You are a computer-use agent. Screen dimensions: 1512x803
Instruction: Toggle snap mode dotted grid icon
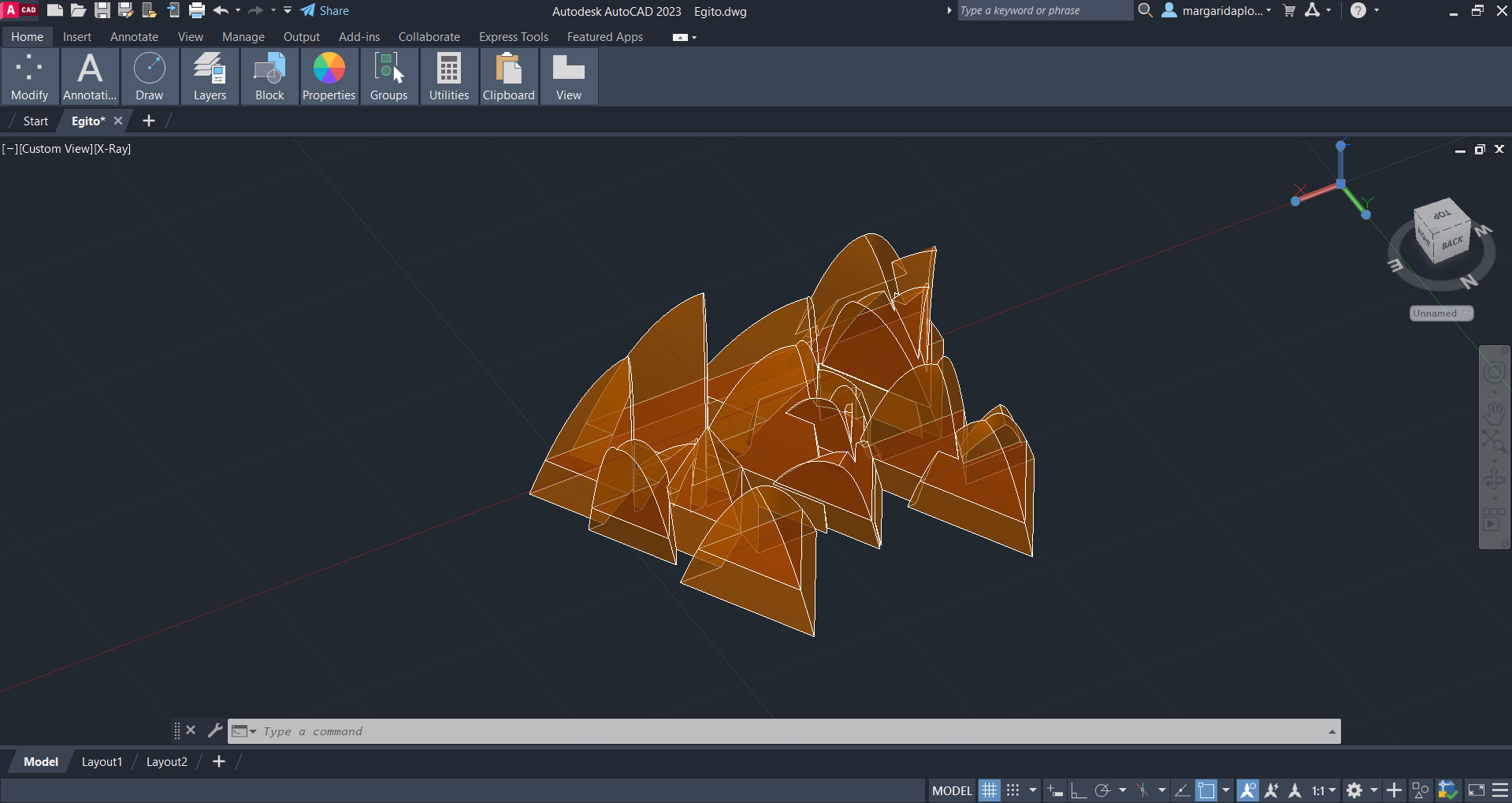pos(1013,790)
